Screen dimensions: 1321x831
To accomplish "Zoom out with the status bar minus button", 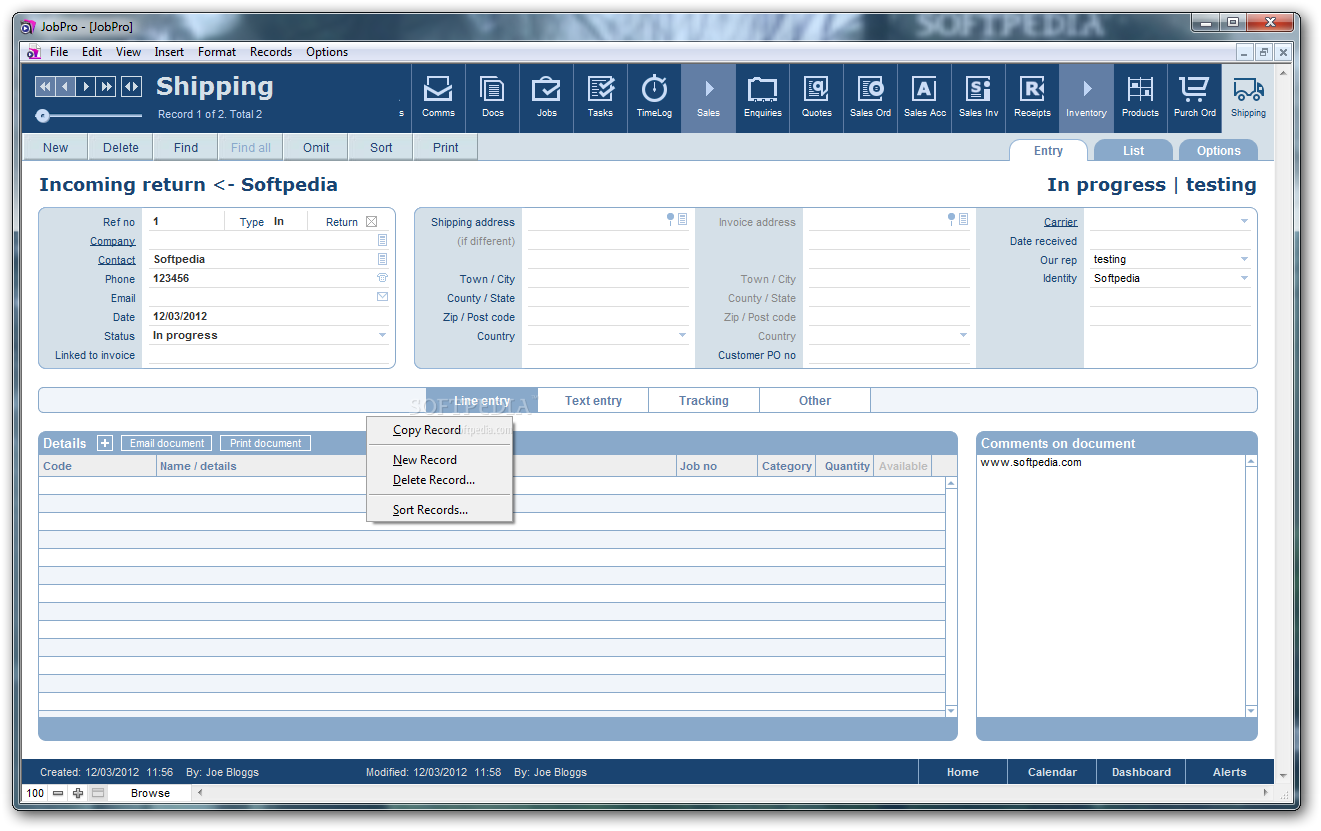I will [59, 793].
